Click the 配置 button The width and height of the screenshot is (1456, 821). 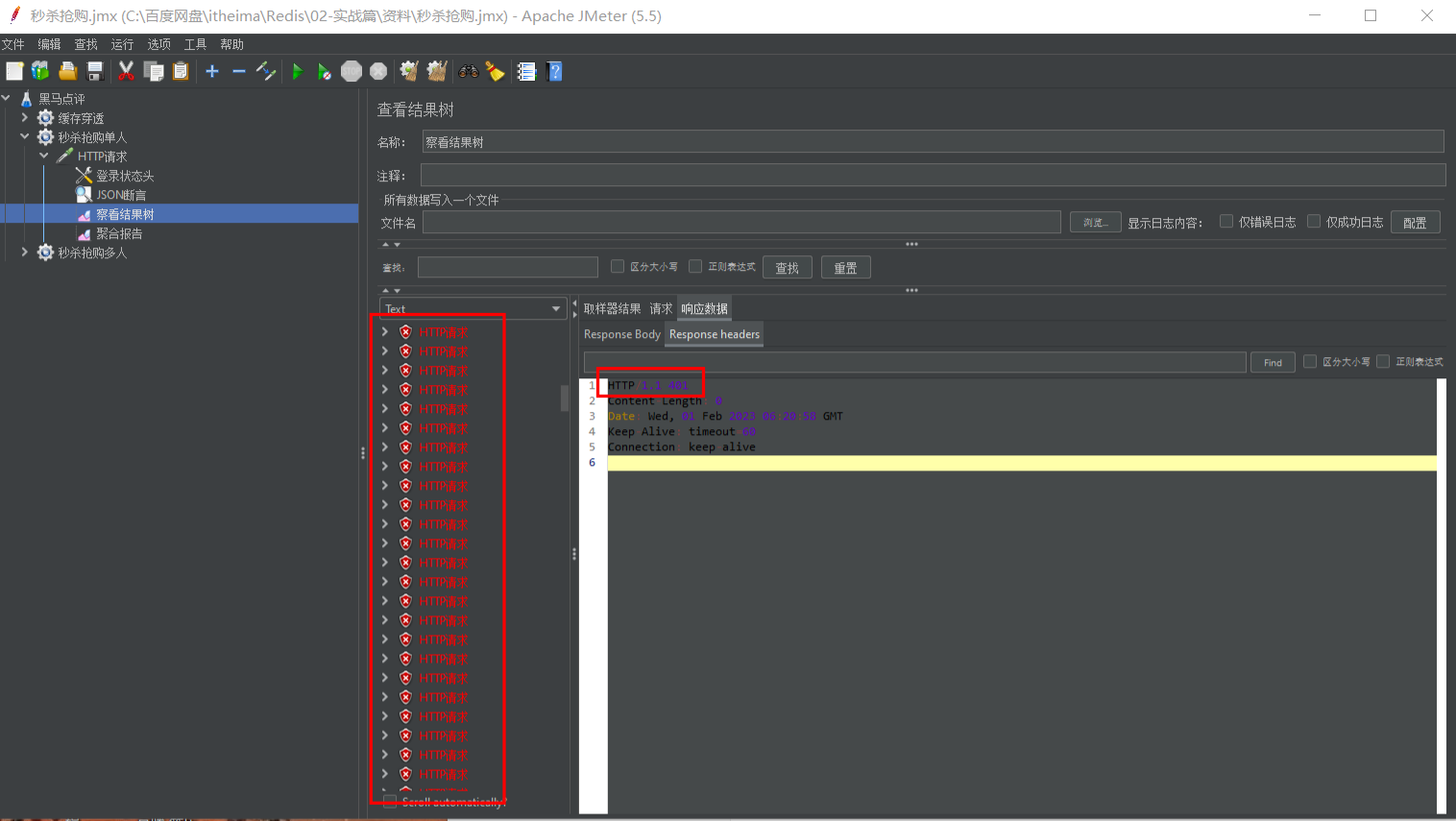pos(1415,222)
